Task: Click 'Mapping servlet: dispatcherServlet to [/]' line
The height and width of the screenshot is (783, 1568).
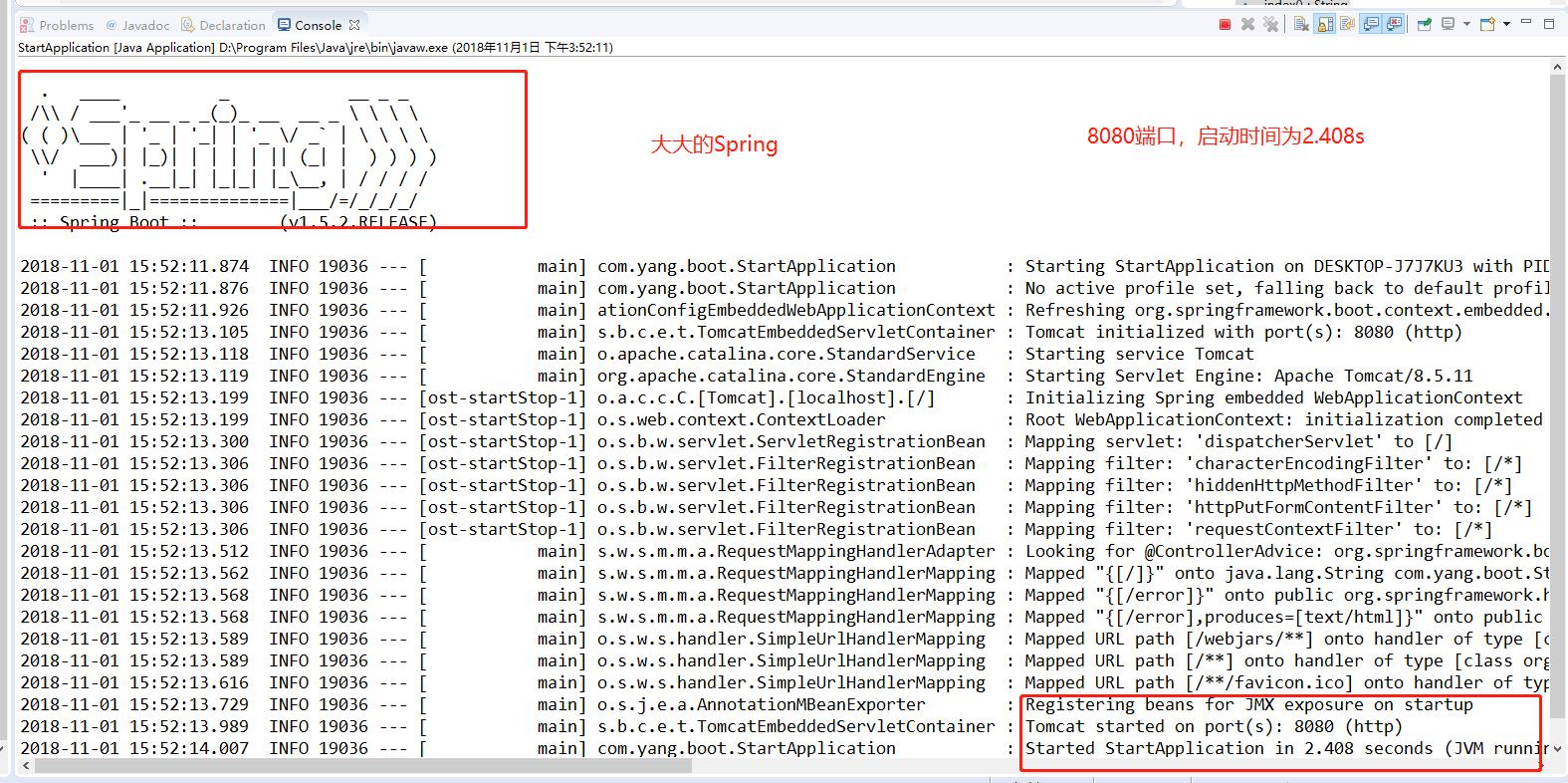Action: (x=1238, y=441)
